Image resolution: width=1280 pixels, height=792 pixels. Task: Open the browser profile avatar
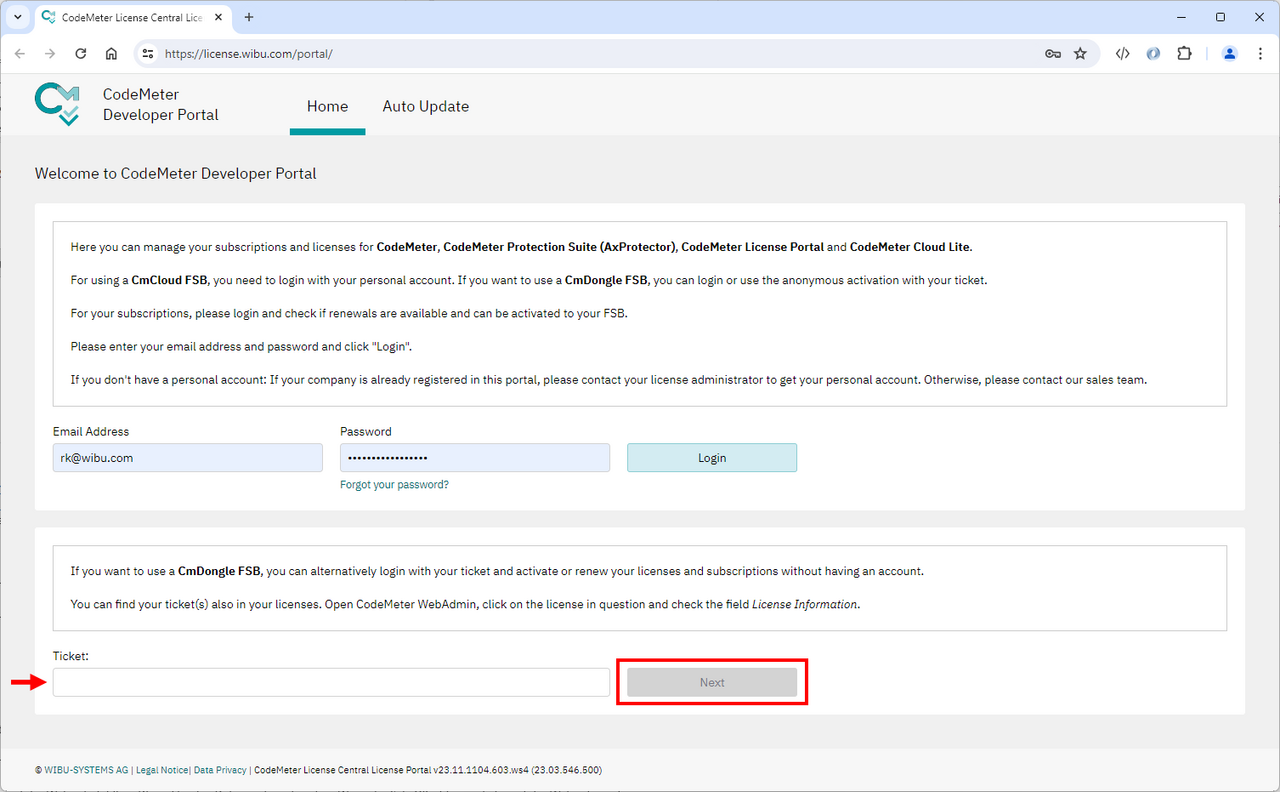tap(1230, 54)
